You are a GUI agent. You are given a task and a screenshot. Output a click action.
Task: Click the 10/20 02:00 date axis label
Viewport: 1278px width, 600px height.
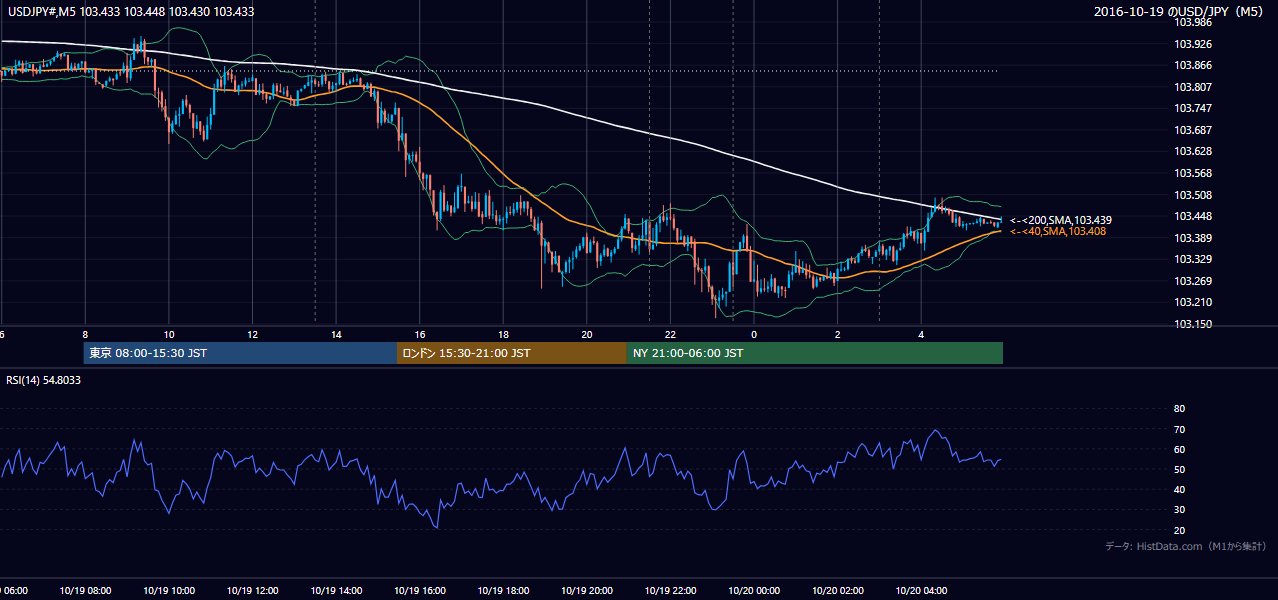click(838, 591)
